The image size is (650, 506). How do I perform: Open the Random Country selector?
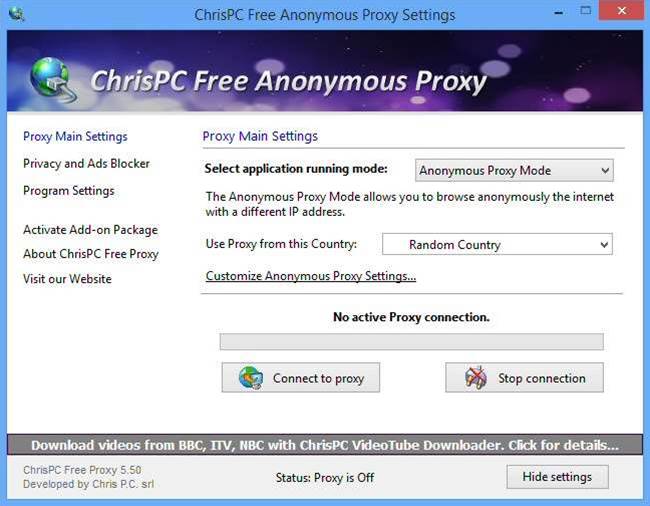(x=497, y=244)
